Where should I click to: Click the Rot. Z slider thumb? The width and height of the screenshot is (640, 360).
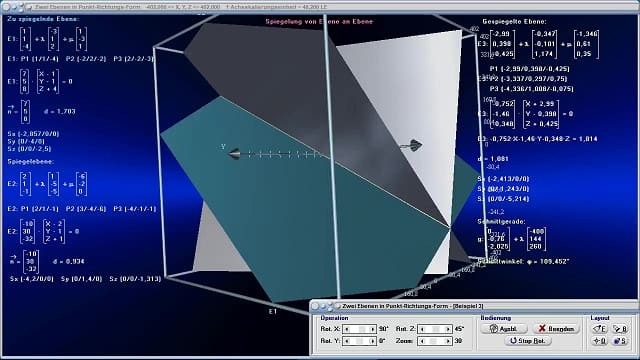436,329
